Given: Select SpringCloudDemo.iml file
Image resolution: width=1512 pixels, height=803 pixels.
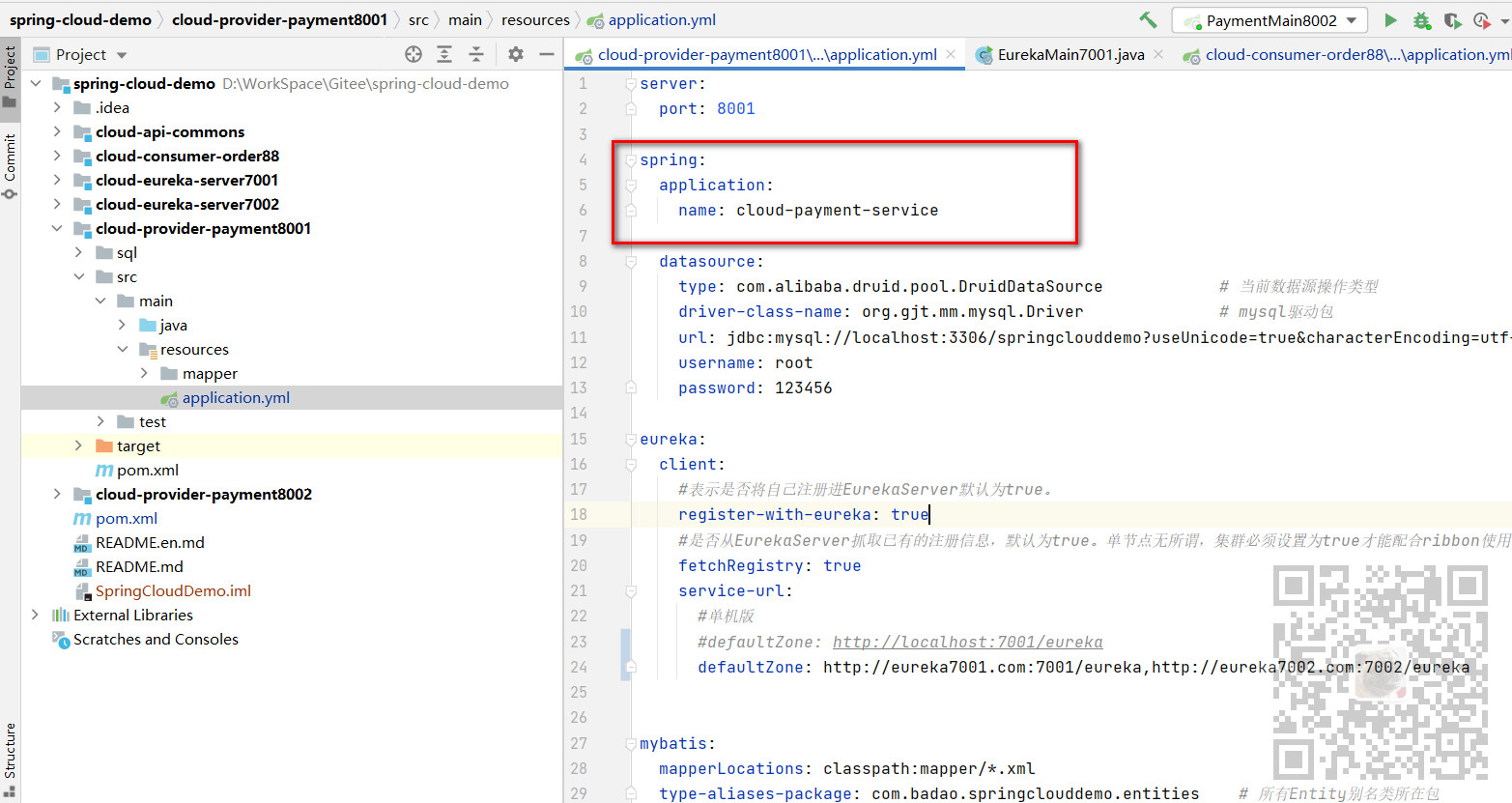Looking at the screenshot, I should [x=173, y=591].
